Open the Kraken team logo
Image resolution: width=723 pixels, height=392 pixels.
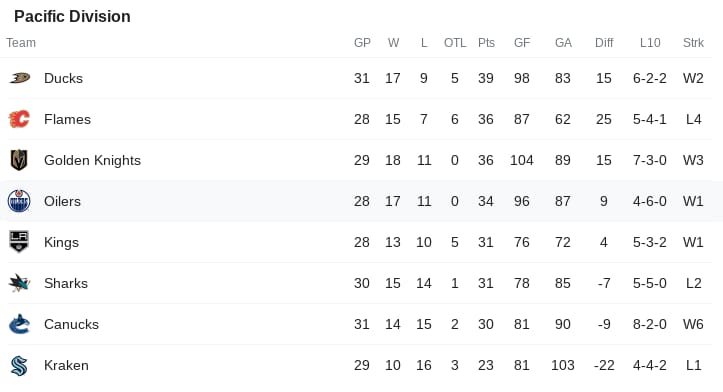pos(19,365)
